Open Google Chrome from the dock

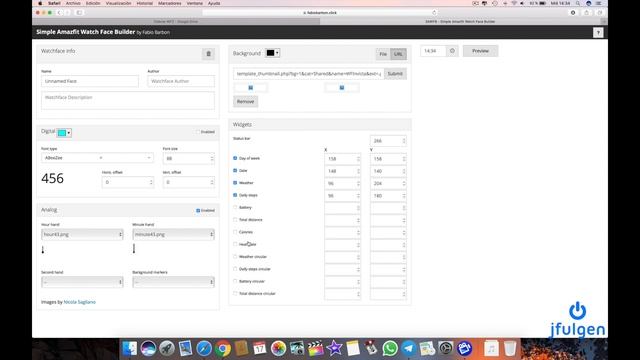pyautogui.click(x=222, y=349)
